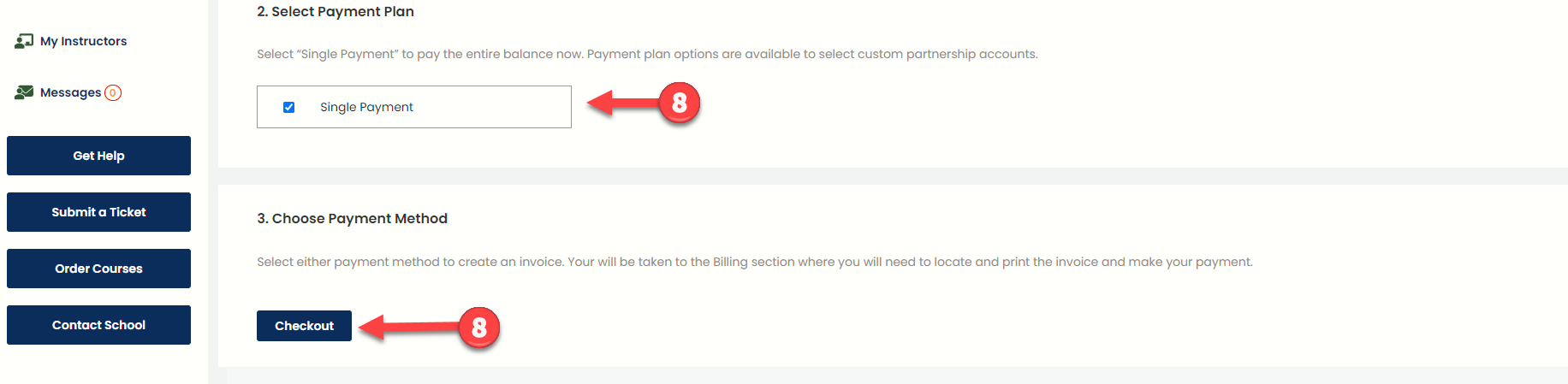Select the Single Payment label text
This screenshot has width=1568, height=384.
click(366, 107)
